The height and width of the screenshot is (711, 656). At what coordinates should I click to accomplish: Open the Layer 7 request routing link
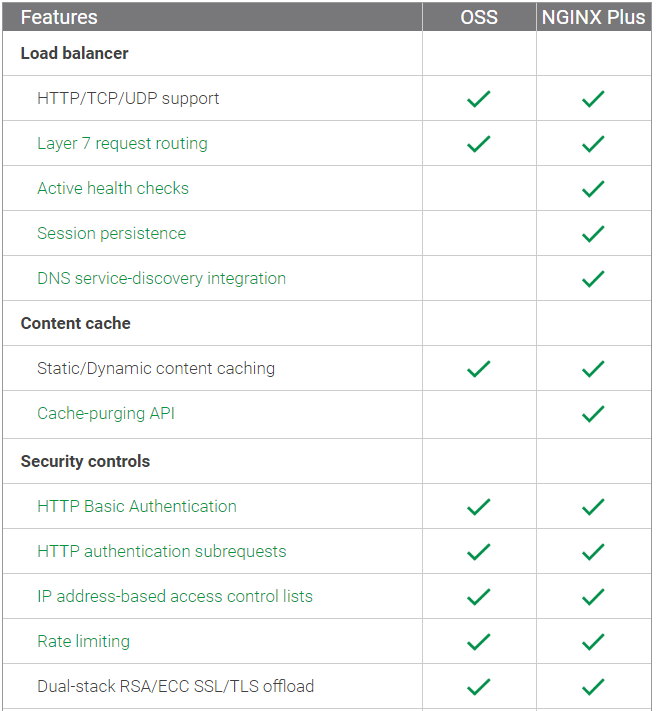click(x=122, y=143)
